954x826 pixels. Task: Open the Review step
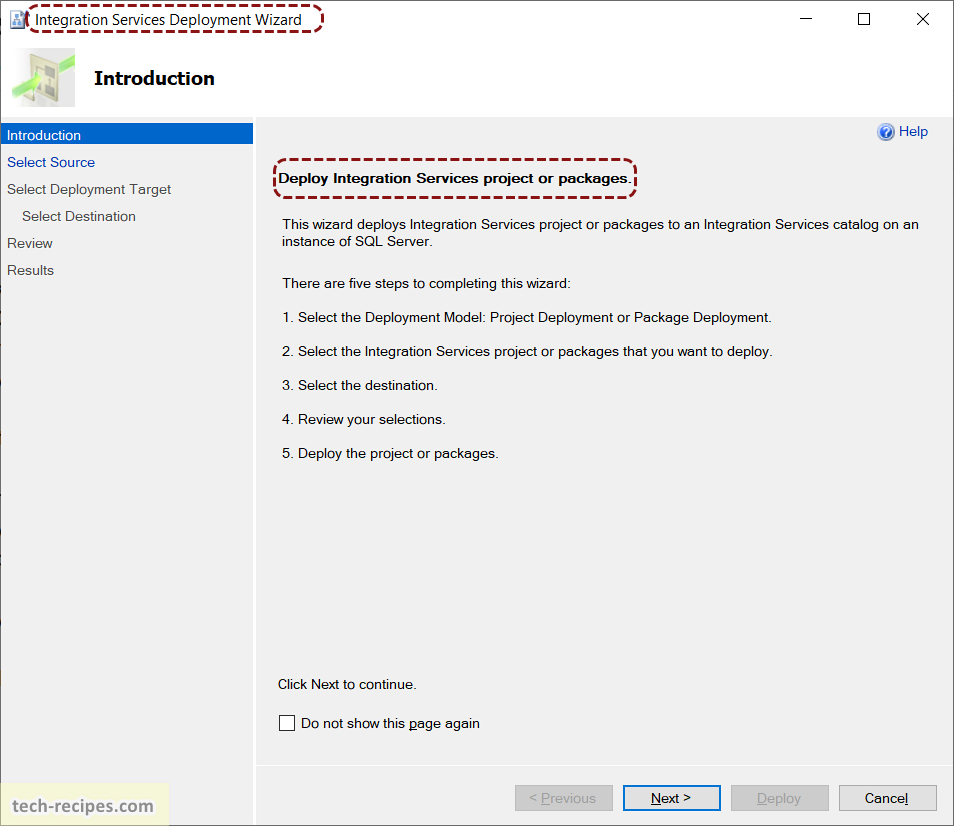pyautogui.click(x=30, y=243)
